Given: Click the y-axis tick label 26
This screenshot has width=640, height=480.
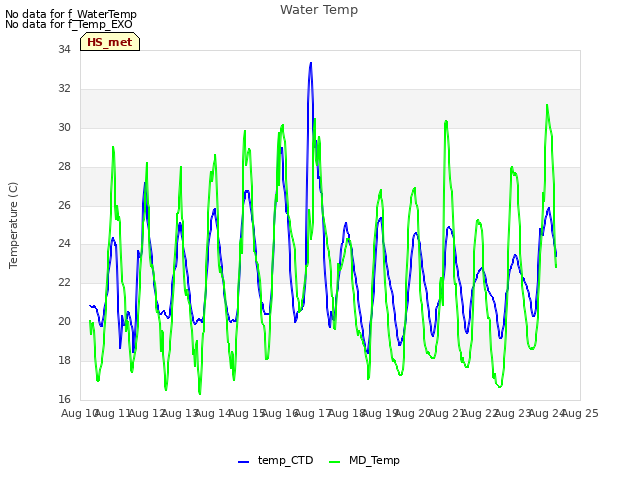Looking at the screenshot, I should pyautogui.click(x=64, y=205).
